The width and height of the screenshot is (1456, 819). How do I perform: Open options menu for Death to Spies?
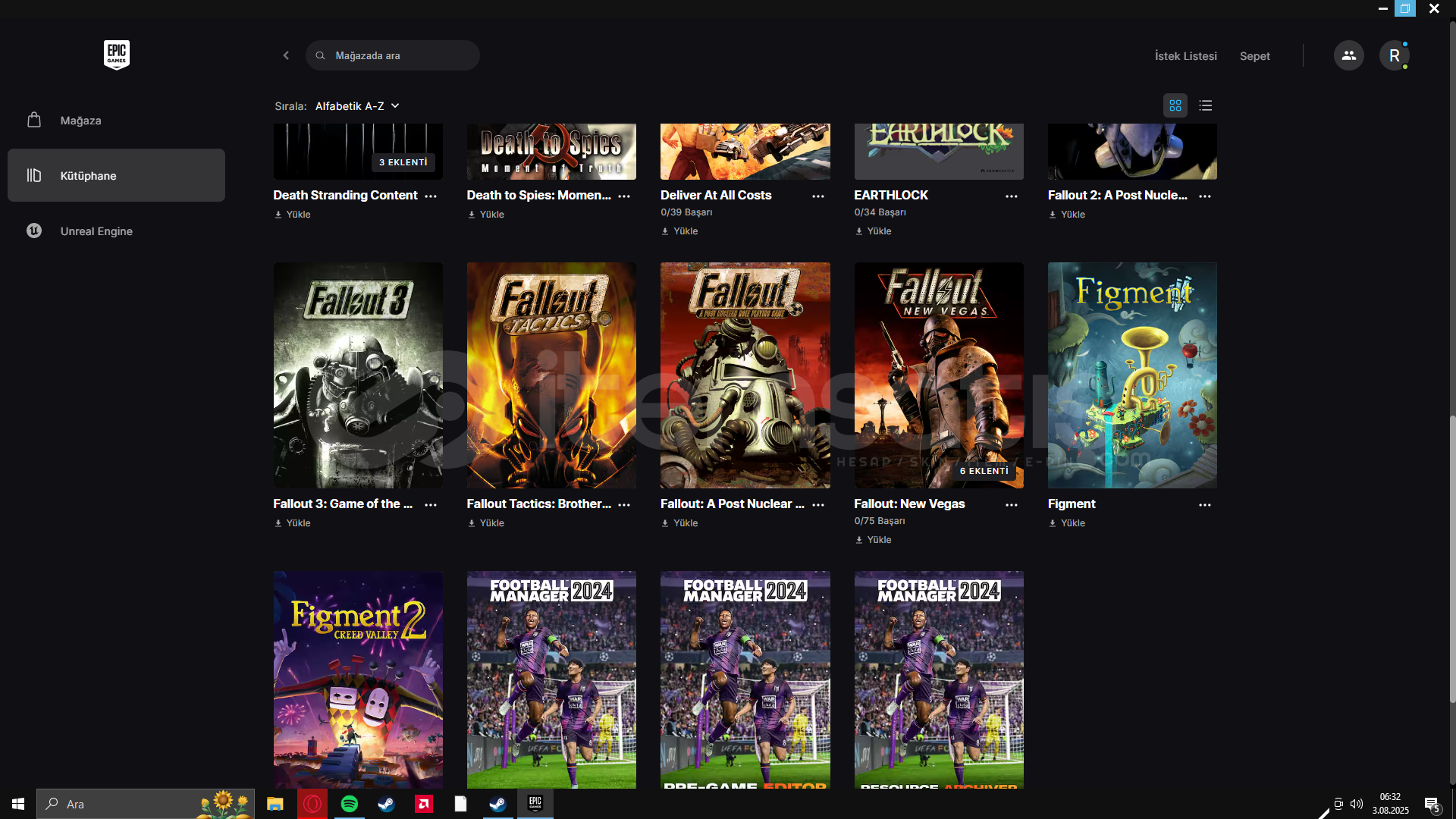tap(624, 196)
